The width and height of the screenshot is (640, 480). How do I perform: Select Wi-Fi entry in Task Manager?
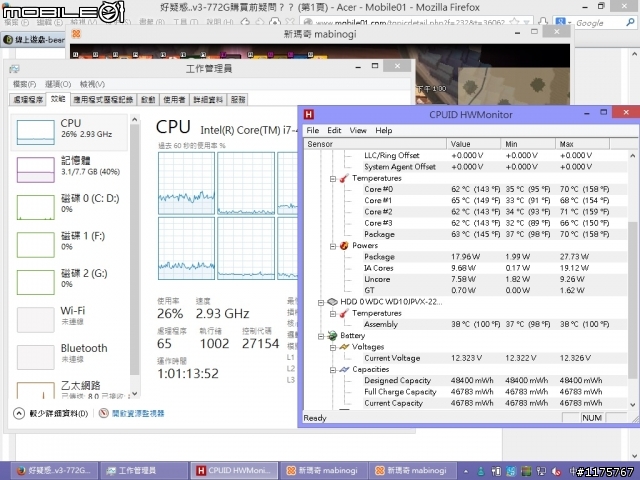pos(69,320)
